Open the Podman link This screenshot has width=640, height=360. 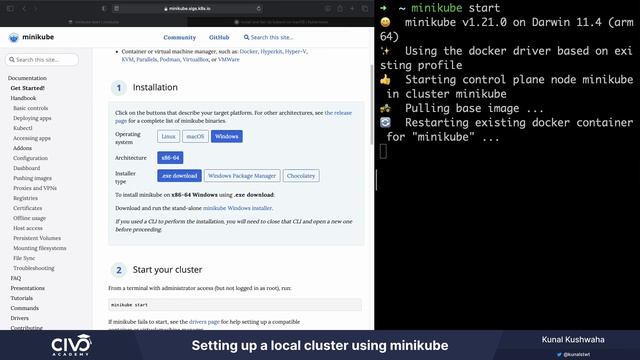tap(170, 60)
